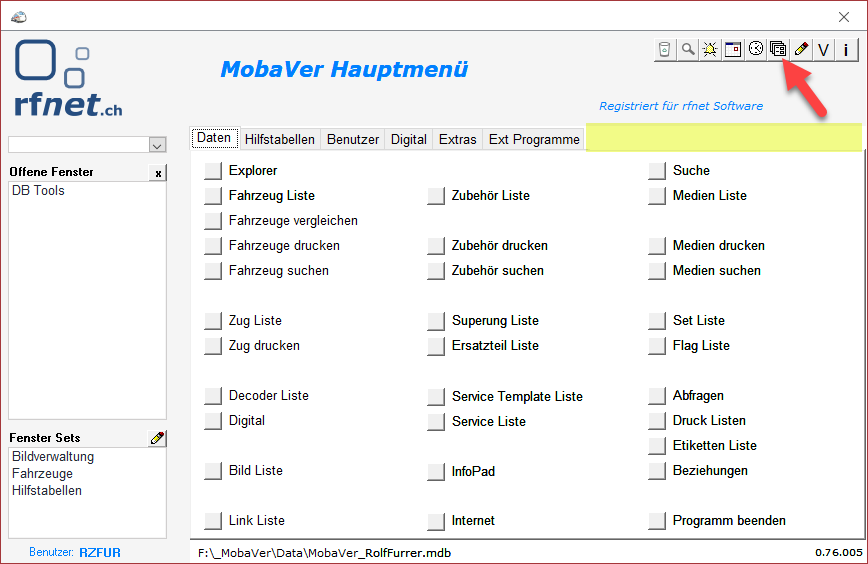Click square button for Fahrzeuge vergleichen
Screen dimensions: 868x564
tap(213, 221)
